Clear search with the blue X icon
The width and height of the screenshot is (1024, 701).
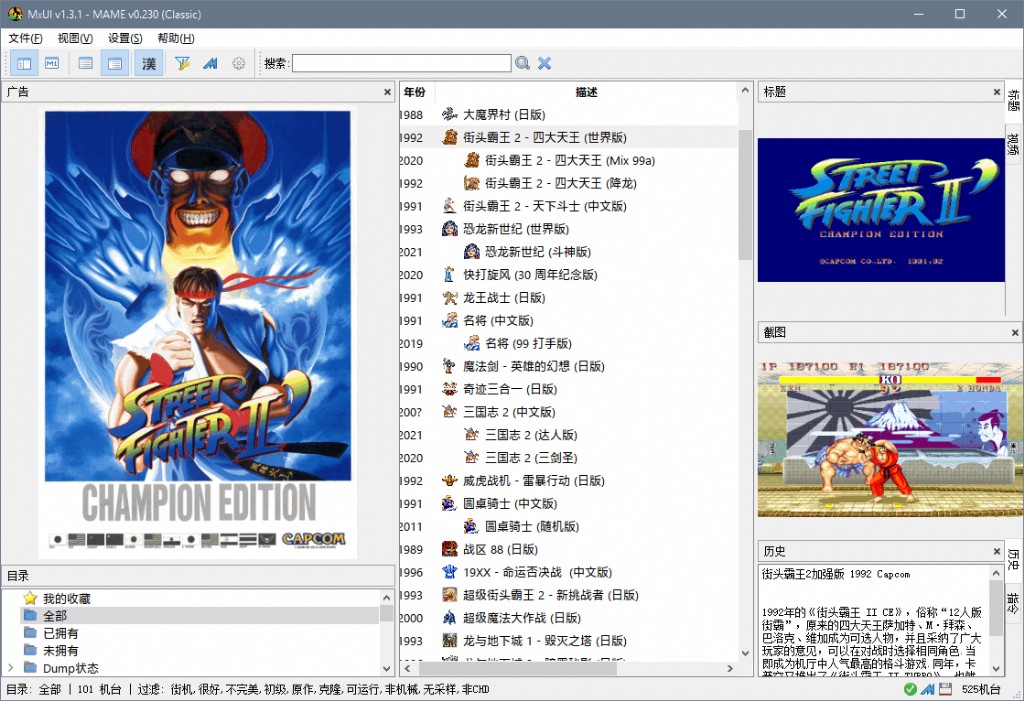545,63
